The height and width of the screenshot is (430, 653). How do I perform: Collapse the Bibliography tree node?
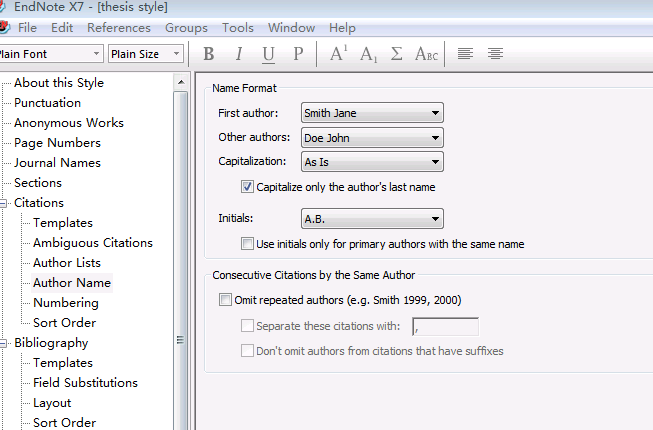point(3,343)
